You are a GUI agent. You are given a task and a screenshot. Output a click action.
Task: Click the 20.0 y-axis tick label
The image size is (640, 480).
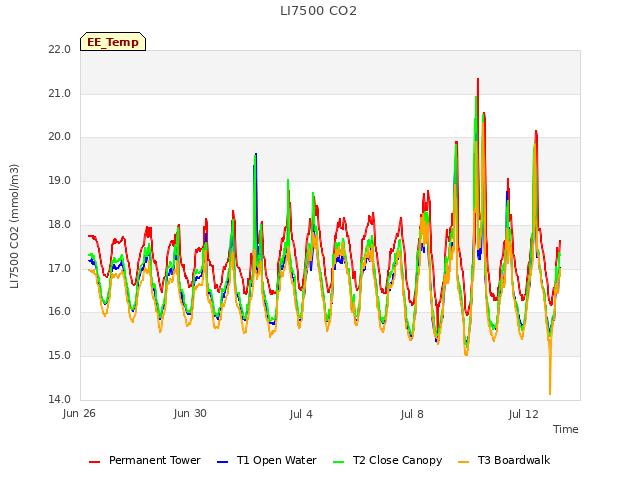coord(60,137)
